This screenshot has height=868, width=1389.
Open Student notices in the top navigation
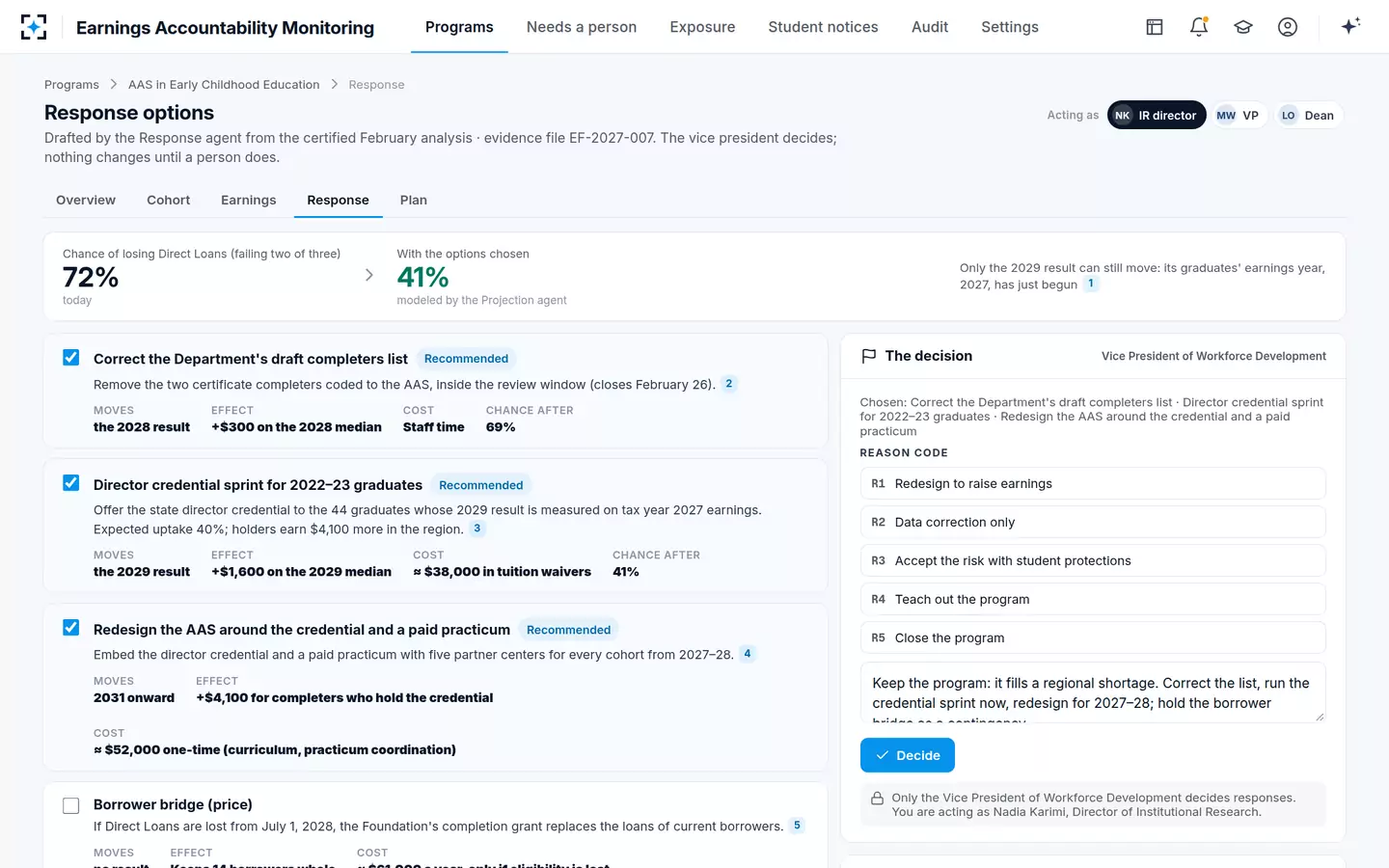(823, 27)
